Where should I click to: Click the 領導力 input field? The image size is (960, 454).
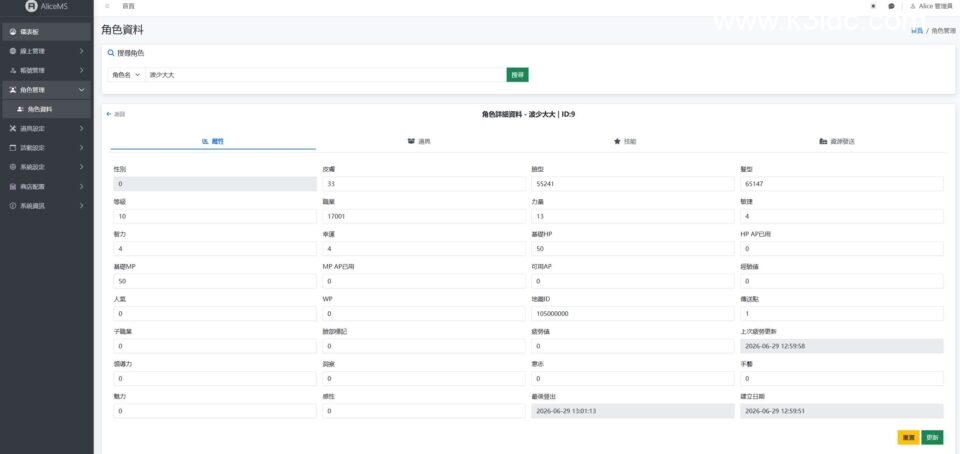[215, 379]
